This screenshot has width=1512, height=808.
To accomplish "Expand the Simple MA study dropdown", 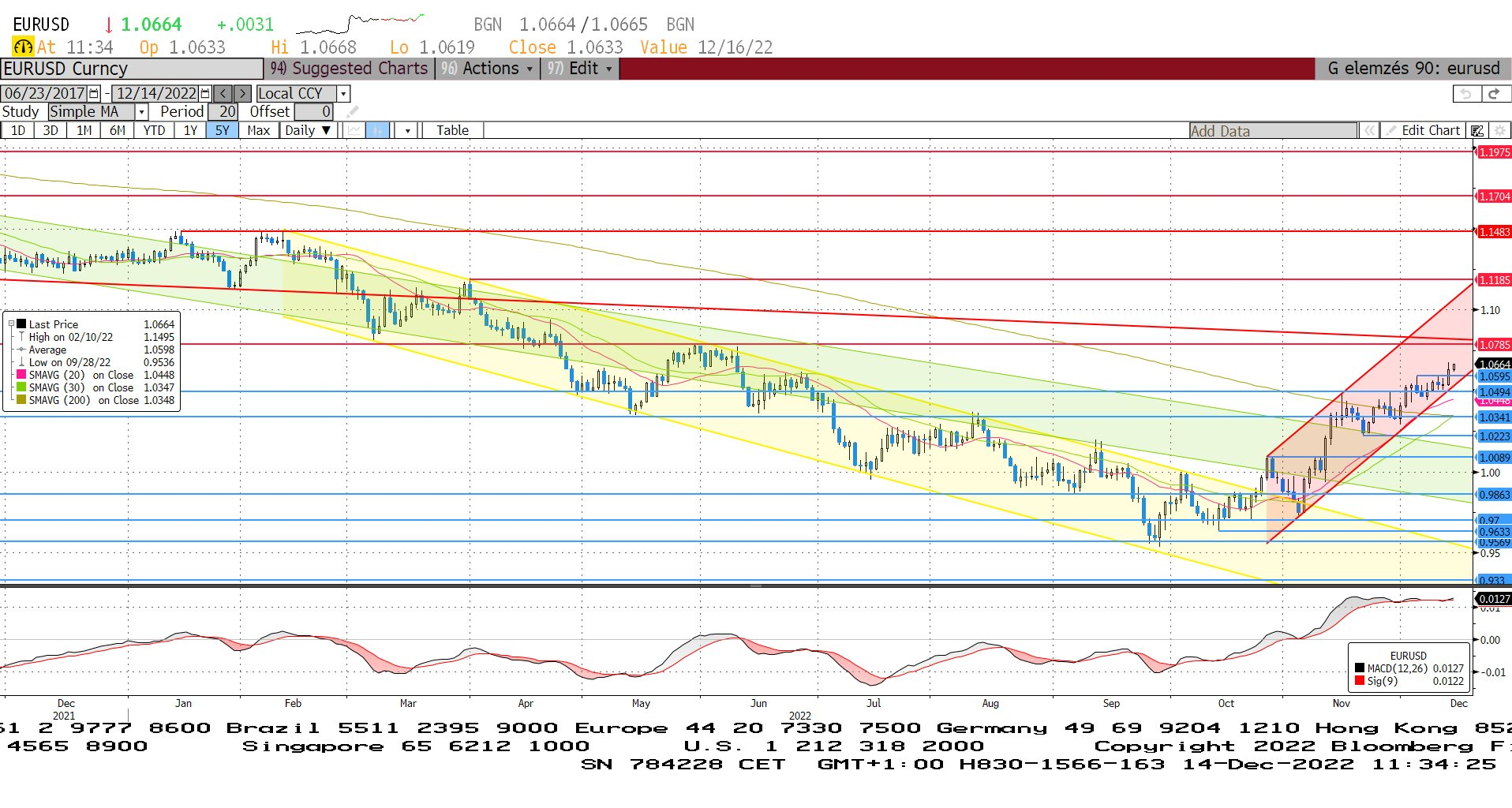I will (x=141, y=112).
